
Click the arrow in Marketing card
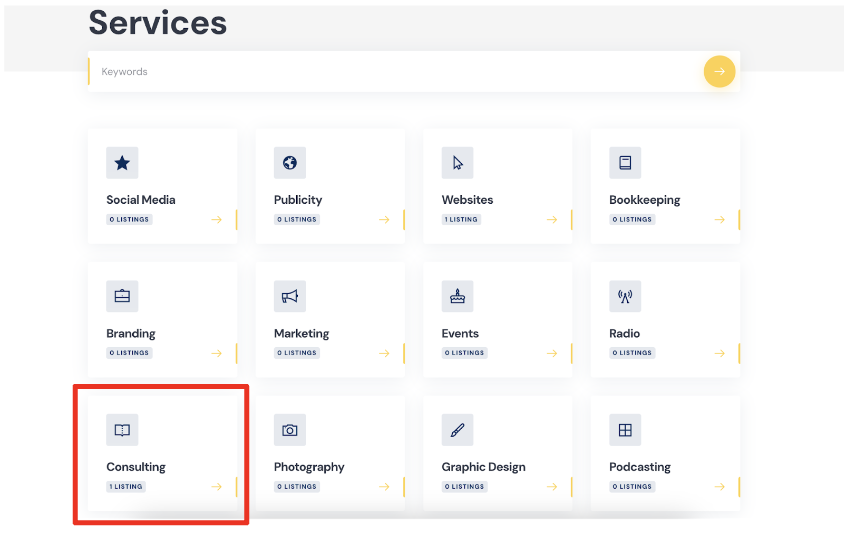click(384, 353)
